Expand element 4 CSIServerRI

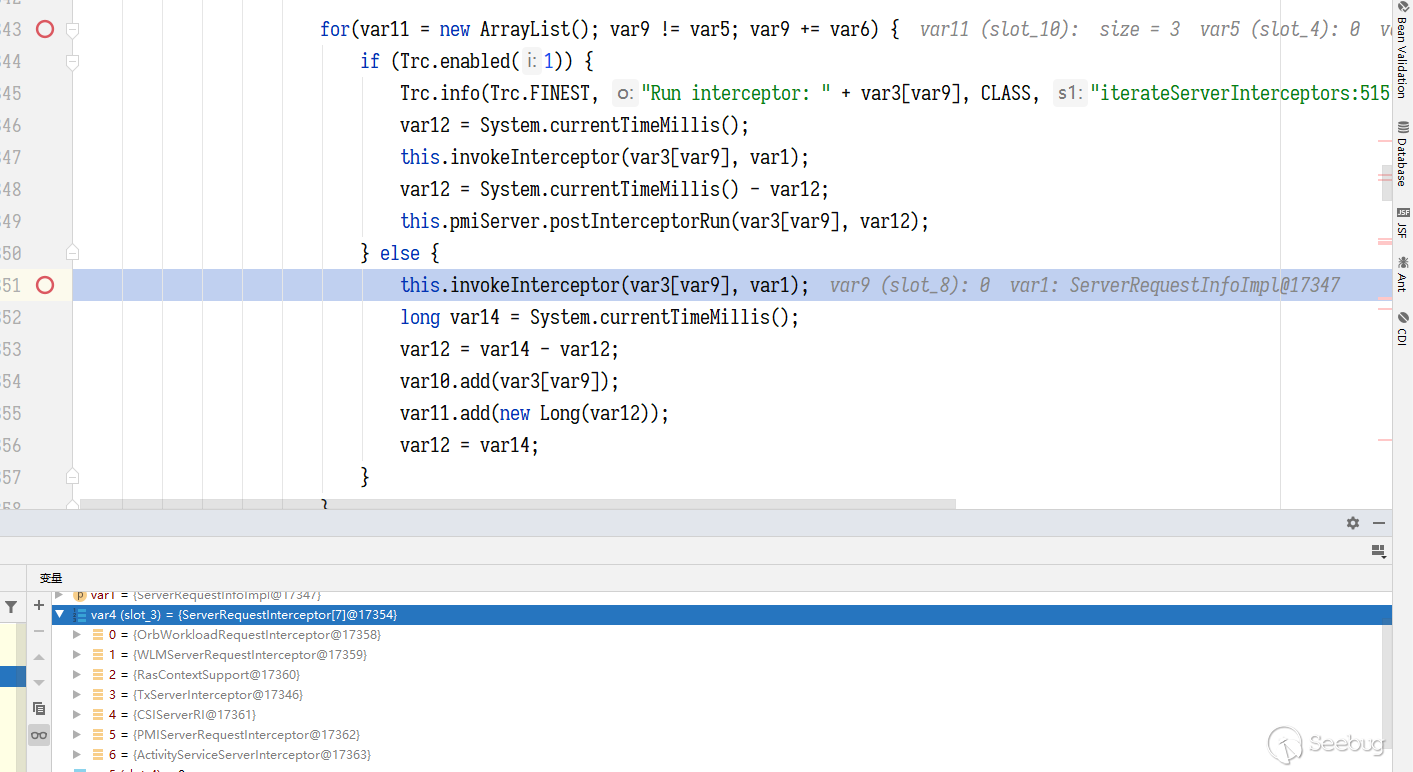77,715
